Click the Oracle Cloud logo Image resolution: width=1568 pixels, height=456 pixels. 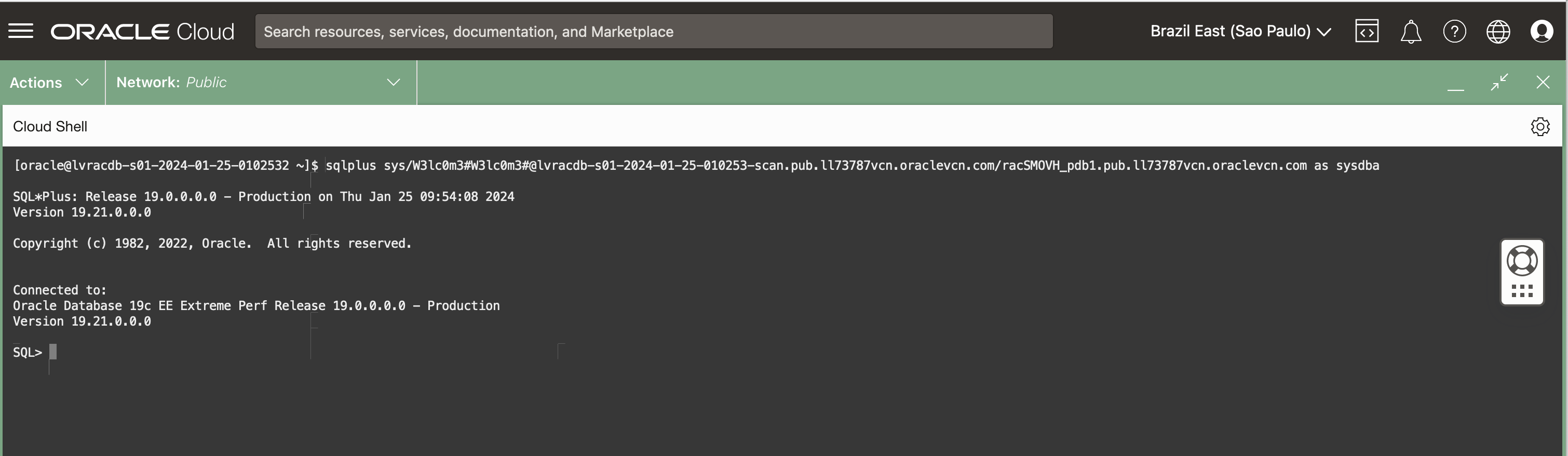coord(142,32)
